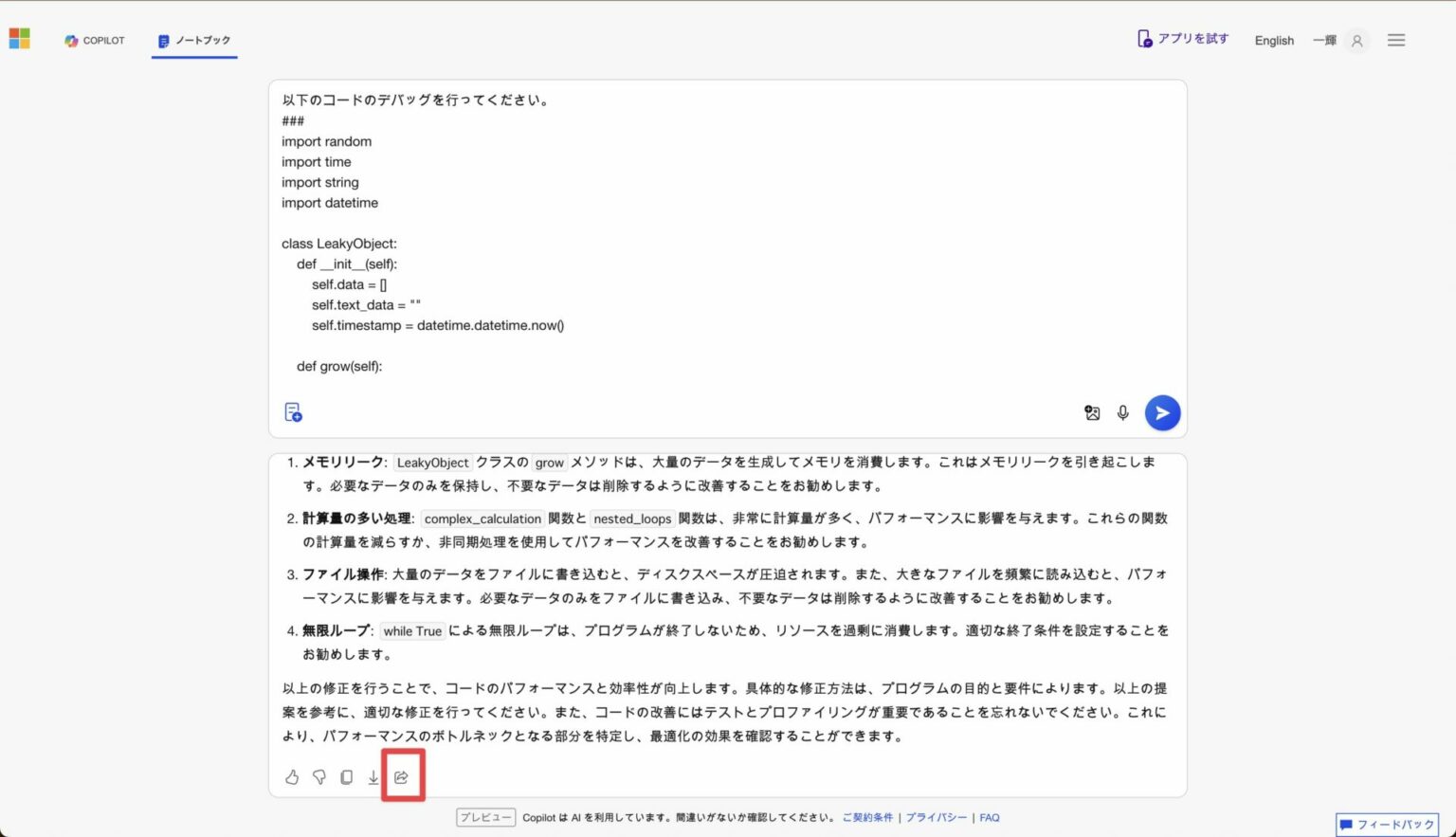
Task: Open the 一輝 profile account menu
Action: pyautogui.click(x=1337, y=40)
